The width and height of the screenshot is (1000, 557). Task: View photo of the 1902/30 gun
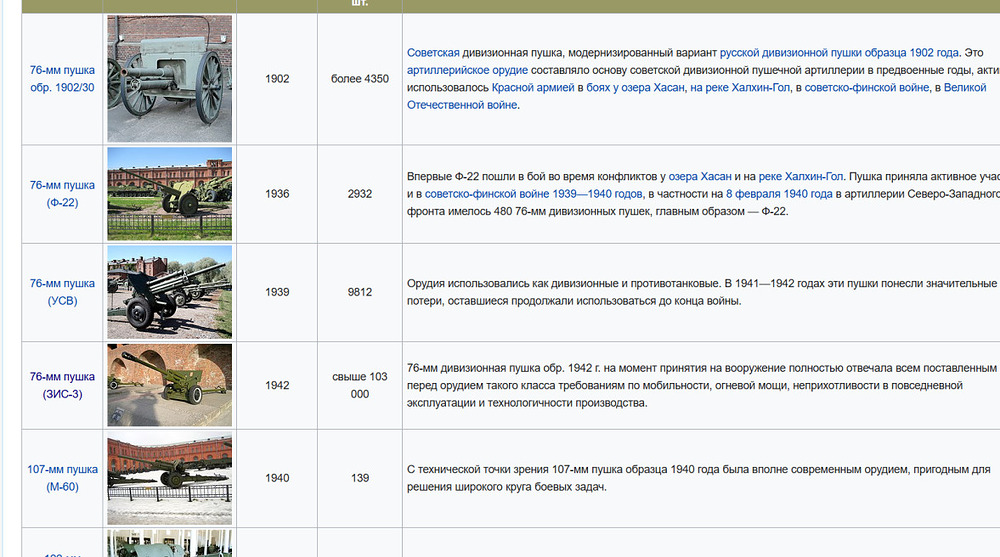(170, 78)
